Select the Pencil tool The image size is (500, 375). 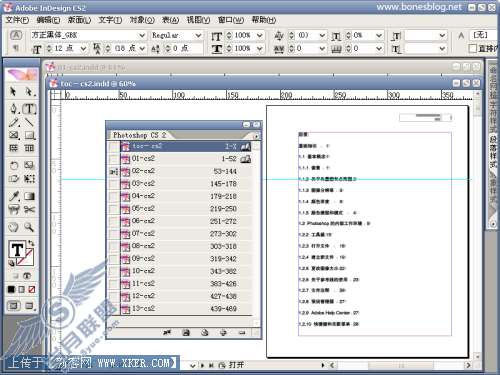[13, 122]
